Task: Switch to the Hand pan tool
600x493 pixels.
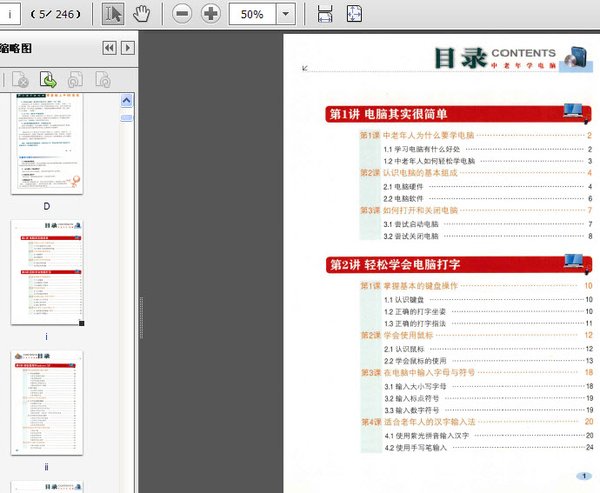Action: point(141,14)
